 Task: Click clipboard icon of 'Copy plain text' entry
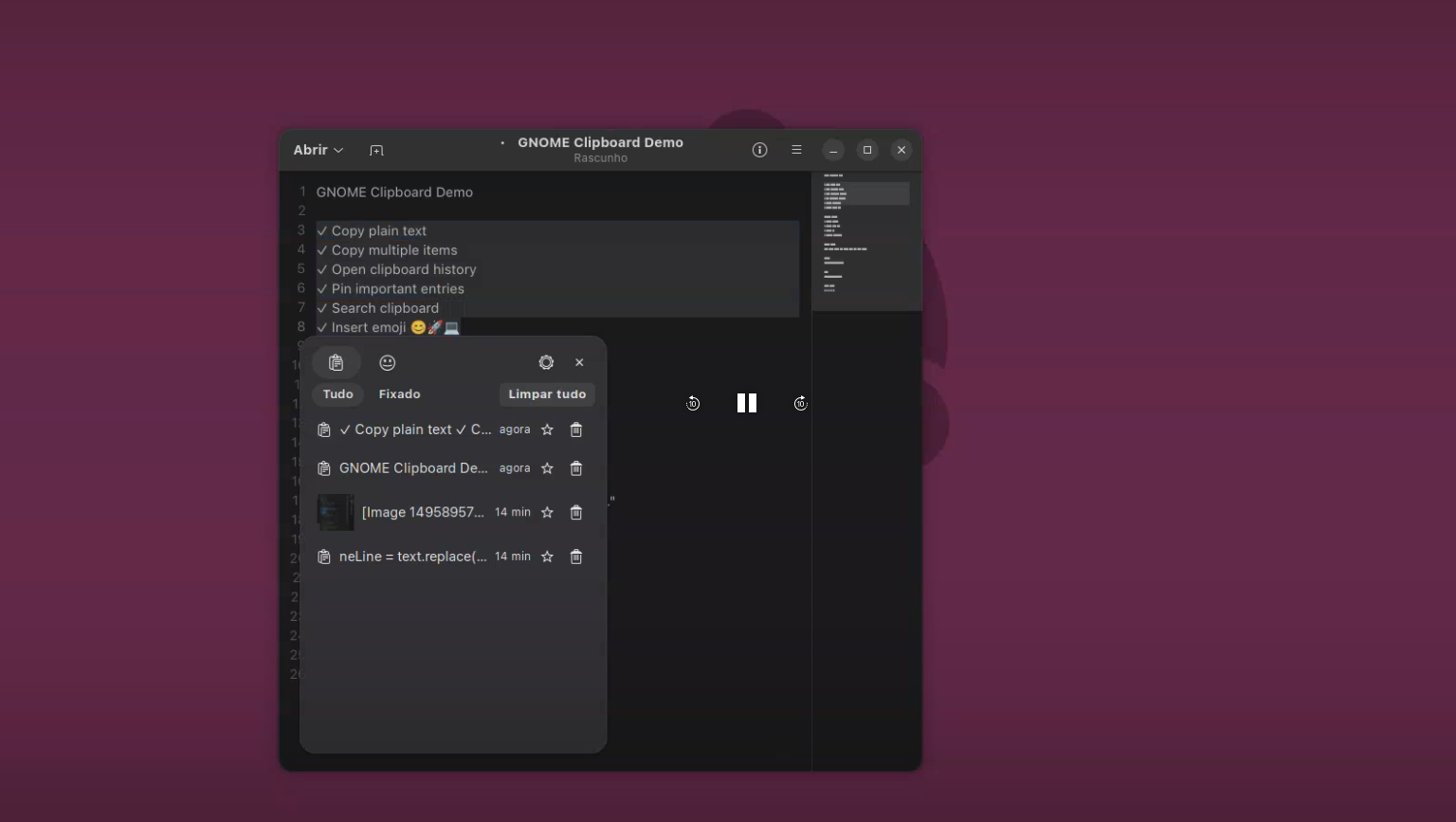click(323, 430)
